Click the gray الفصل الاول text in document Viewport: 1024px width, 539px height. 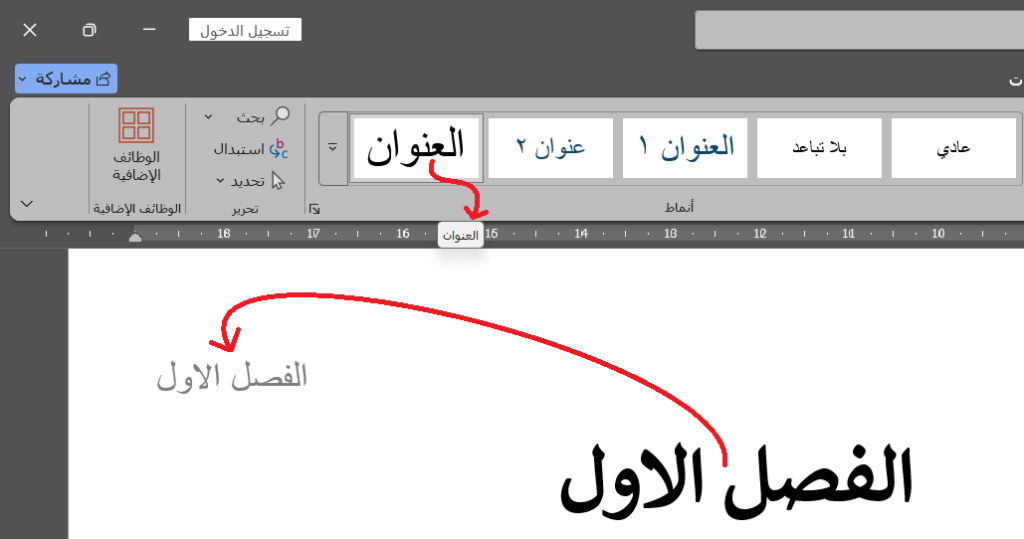[231, 377]
